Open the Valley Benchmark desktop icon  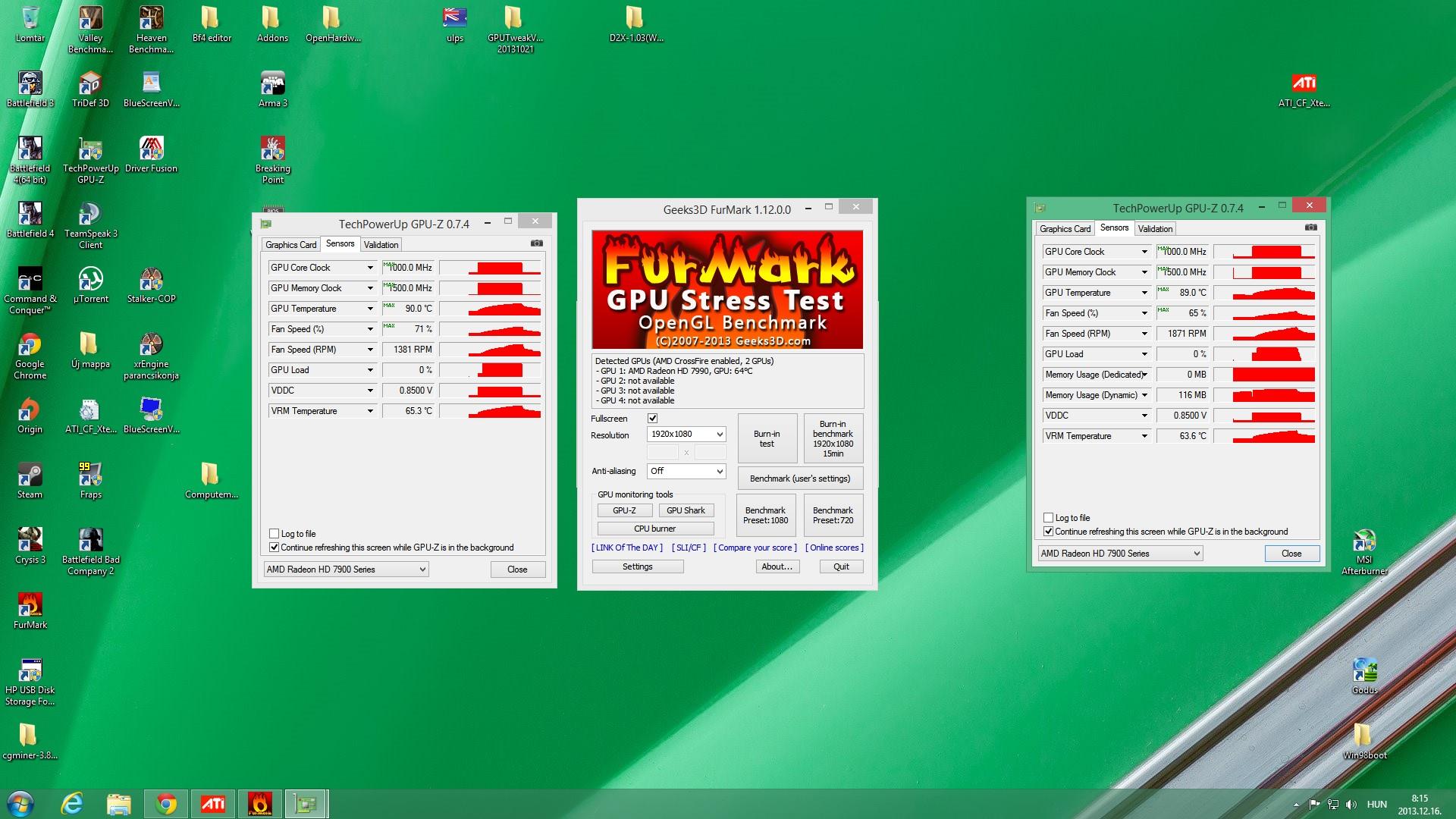(90, 29)
